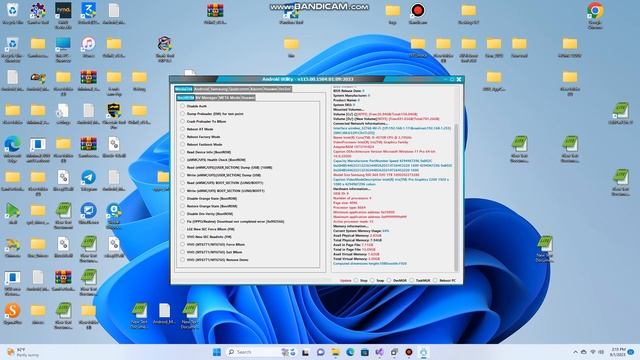Viewport: 640px width, 360px height.
Task: Select the Recycle Bin desktop icon
Action: coord(12,13)
